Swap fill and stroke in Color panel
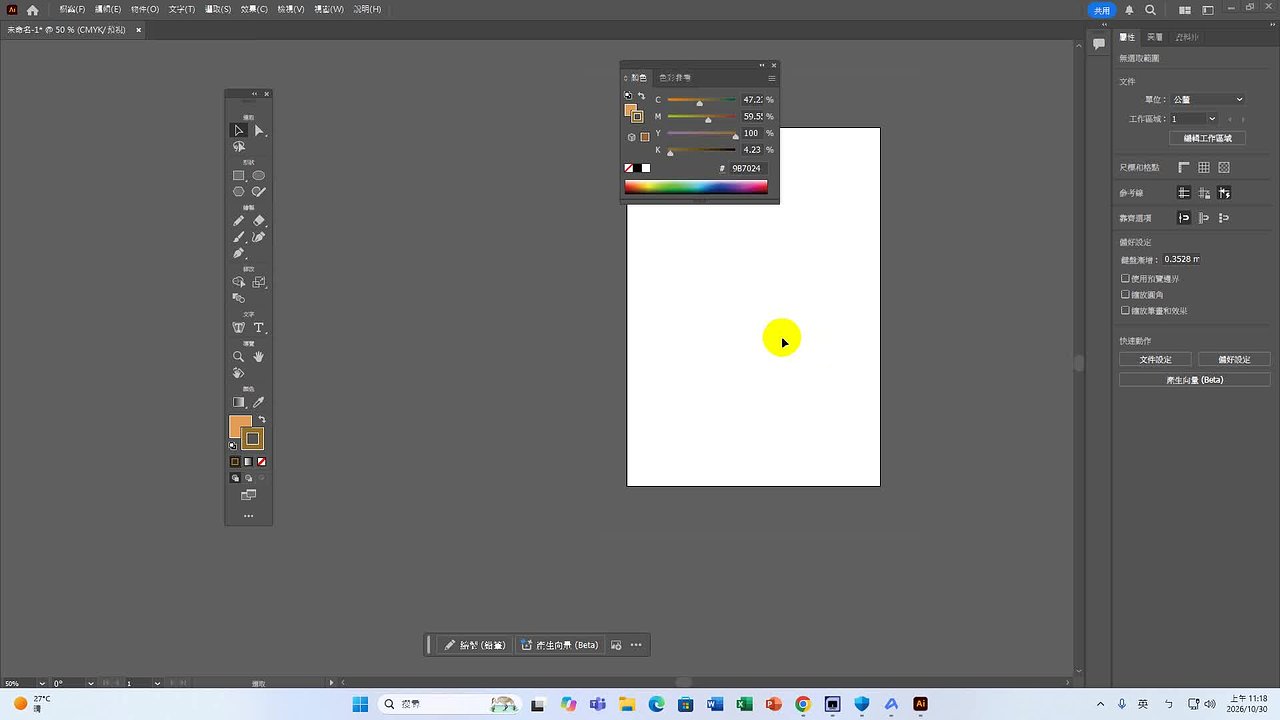 pyautogui.click(x=641, y=96)
